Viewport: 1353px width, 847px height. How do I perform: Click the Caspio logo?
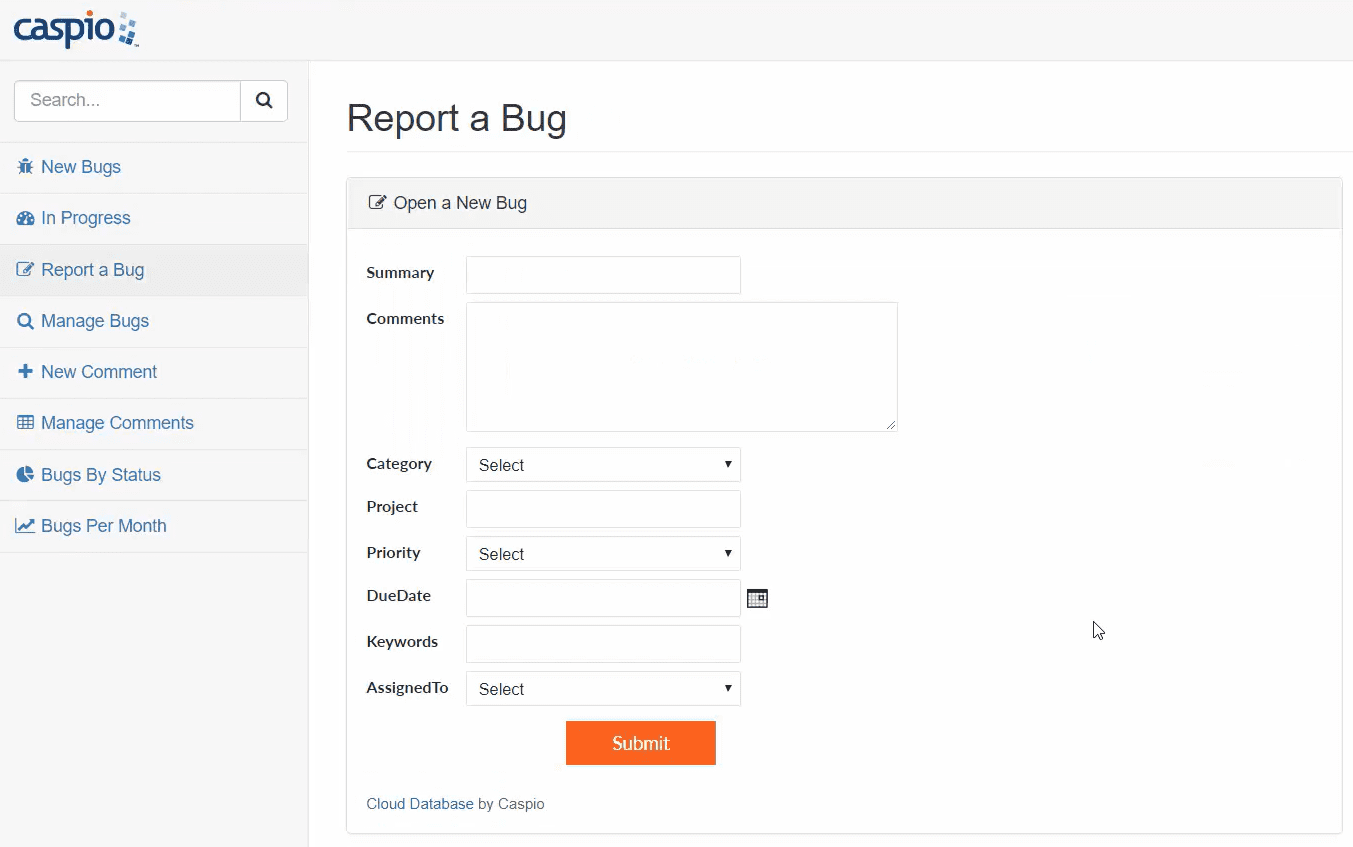click(76, 30)
